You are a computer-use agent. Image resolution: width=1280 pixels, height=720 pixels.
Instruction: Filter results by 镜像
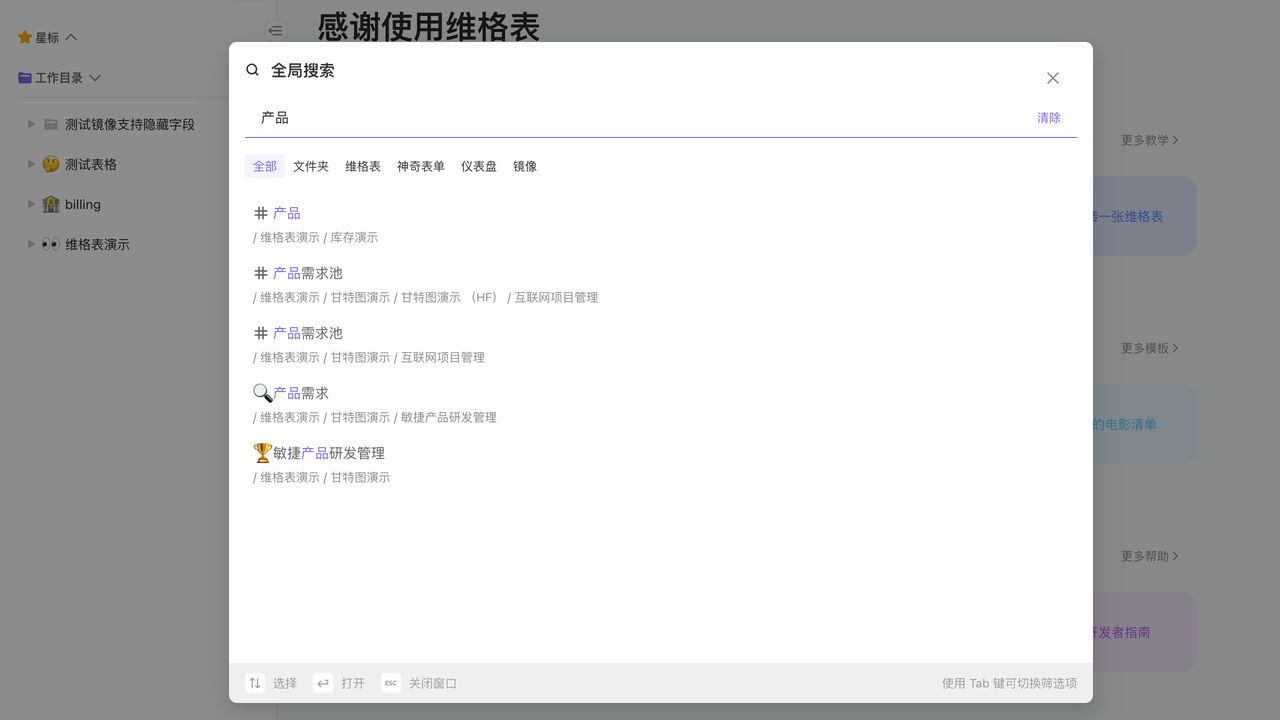point(525,166)
